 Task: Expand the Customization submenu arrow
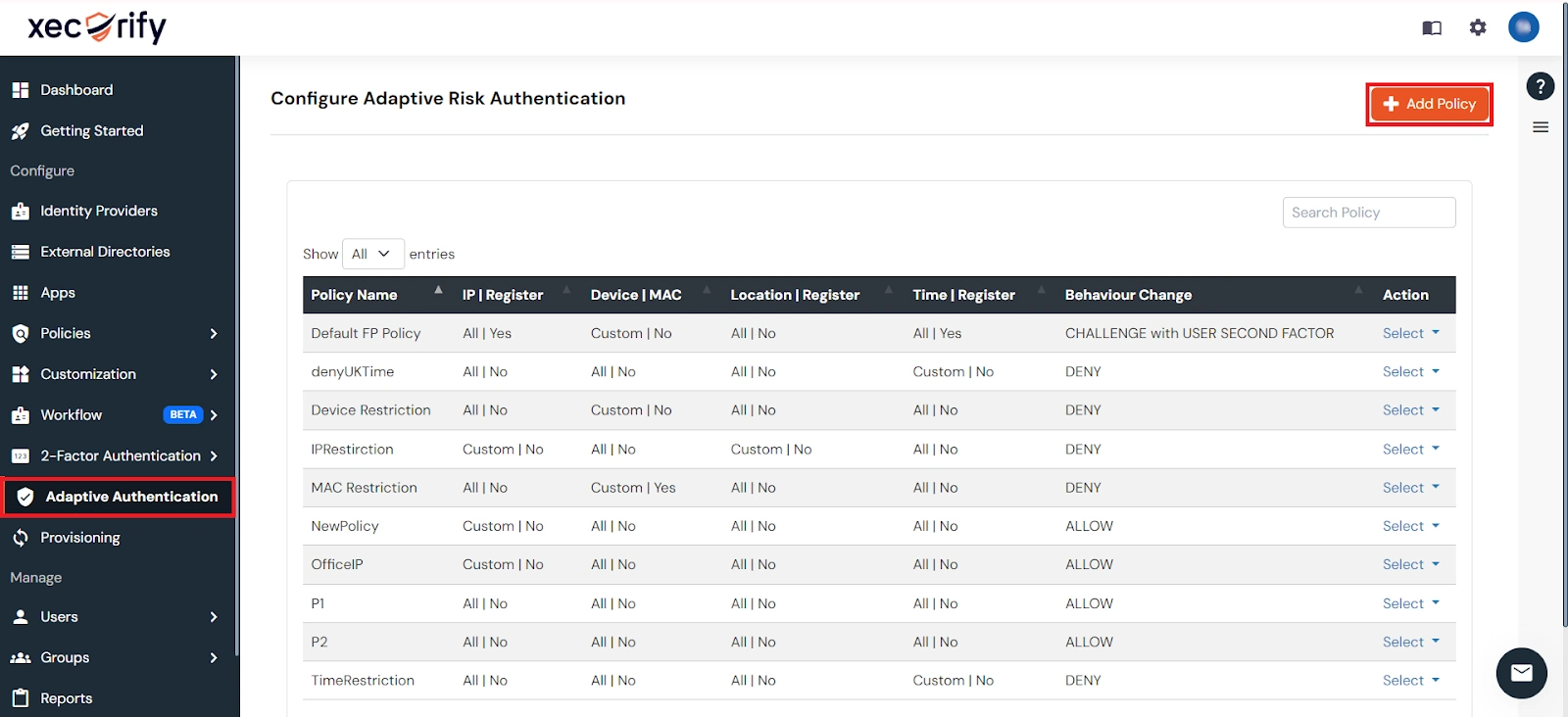(x=214, y=374)
